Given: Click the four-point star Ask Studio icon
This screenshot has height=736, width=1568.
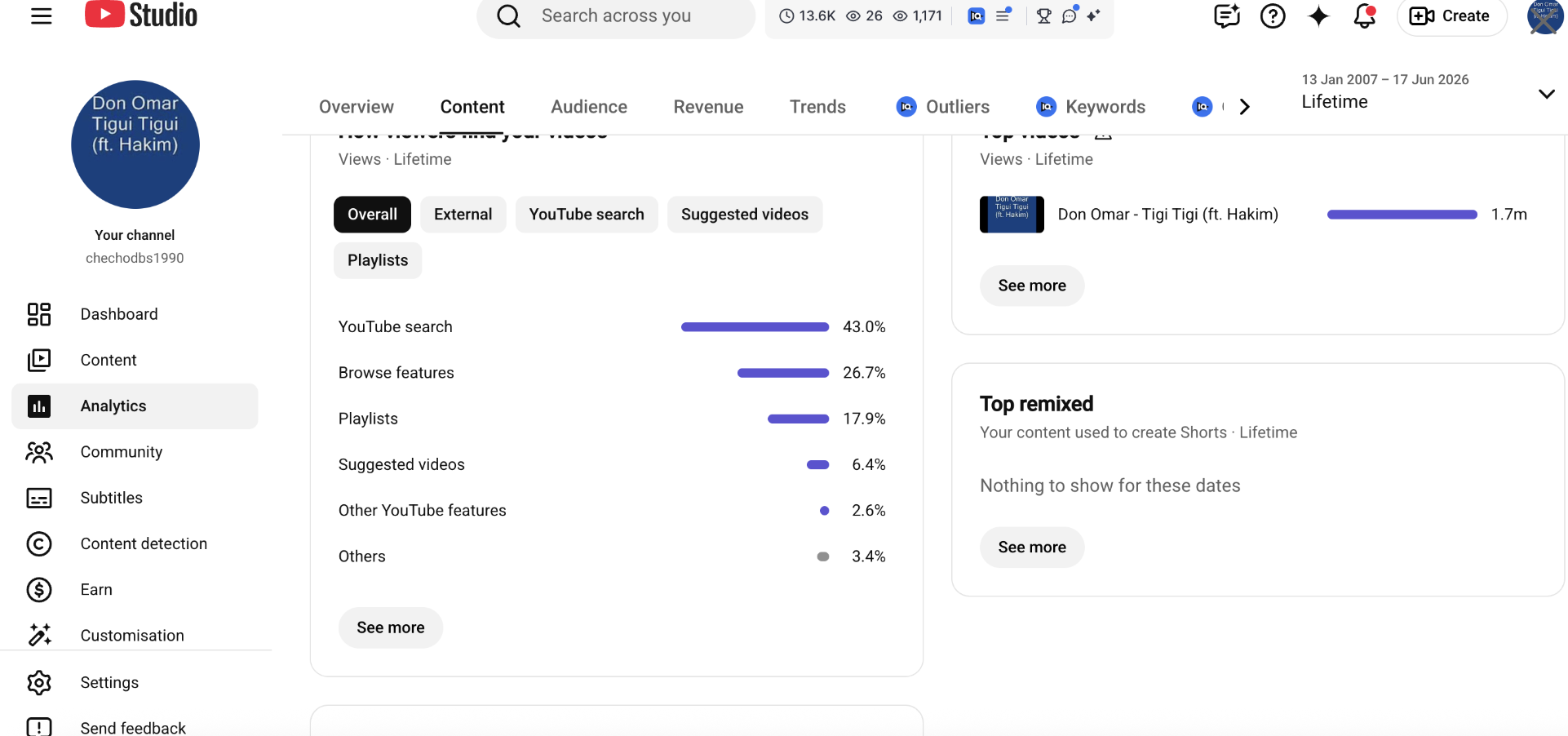Looking at the screenshot, I should [x=1318, y=16].
